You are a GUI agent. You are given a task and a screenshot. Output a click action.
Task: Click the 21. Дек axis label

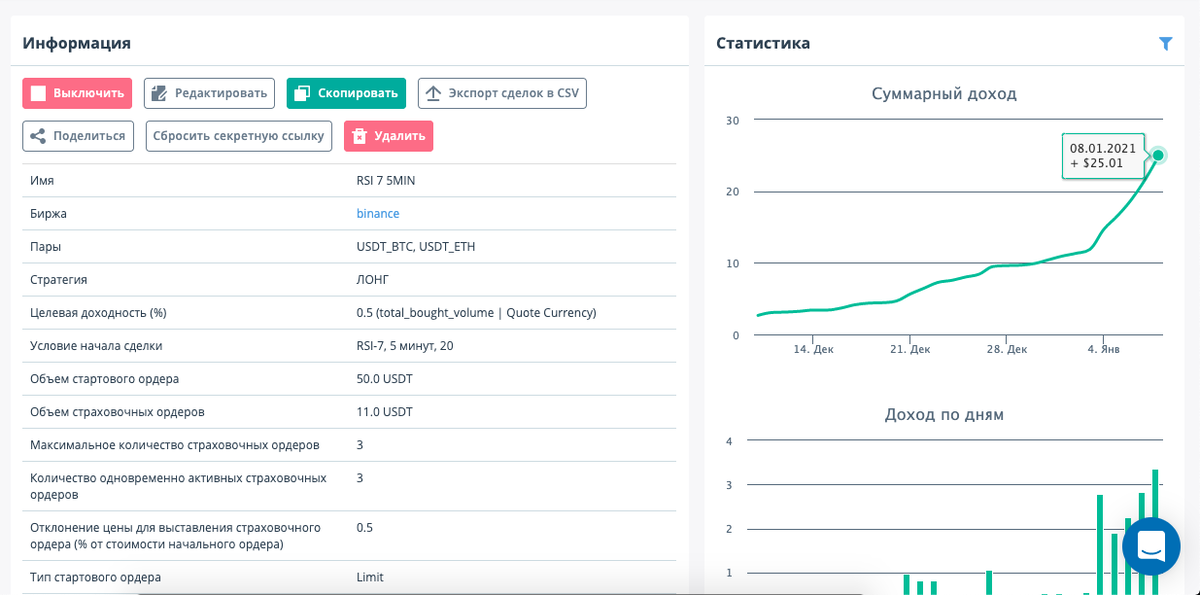(x=910, y=350)
